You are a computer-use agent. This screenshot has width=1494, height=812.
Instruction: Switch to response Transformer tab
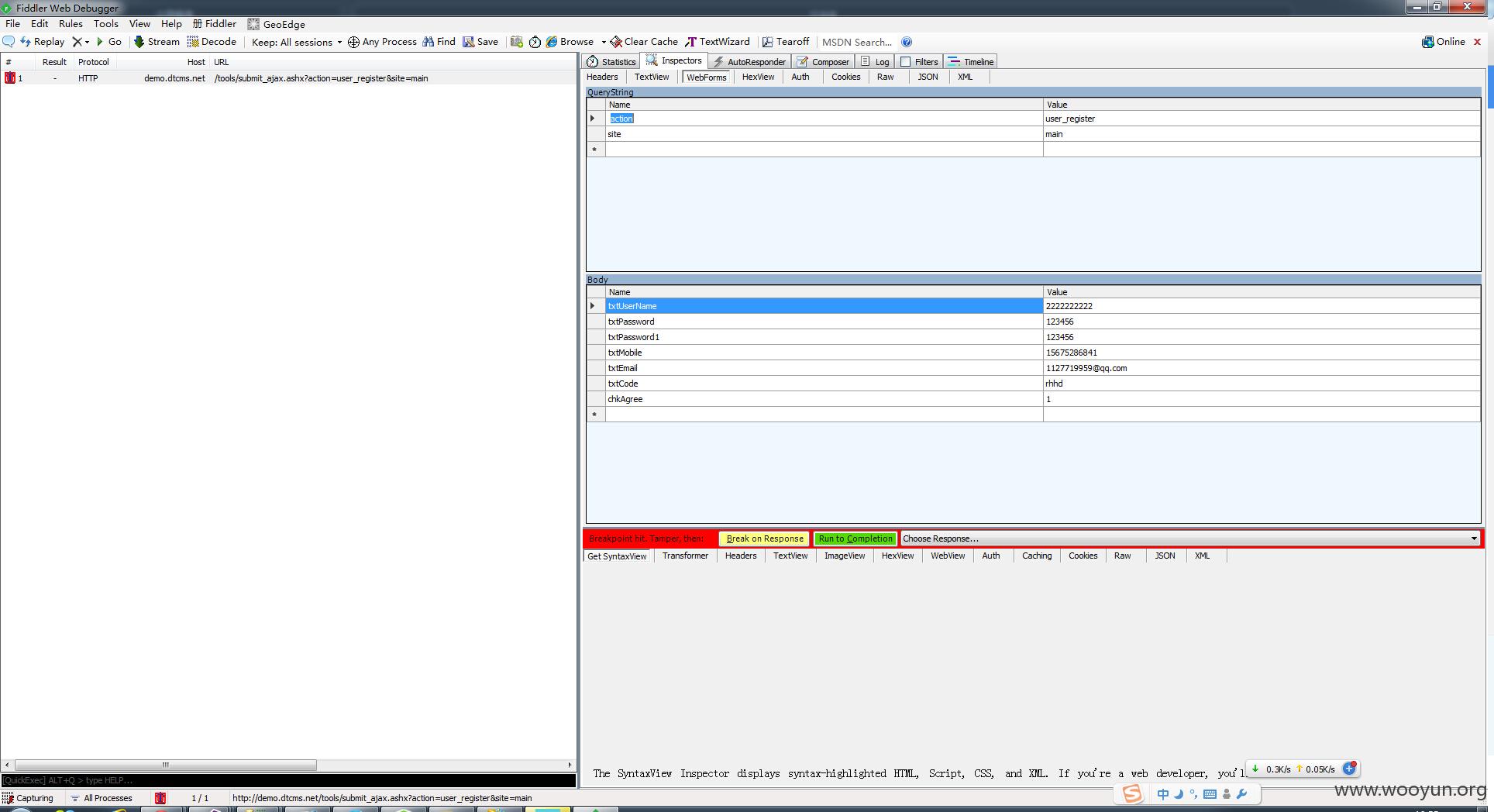pyautogui.click(x=685, y=556)
